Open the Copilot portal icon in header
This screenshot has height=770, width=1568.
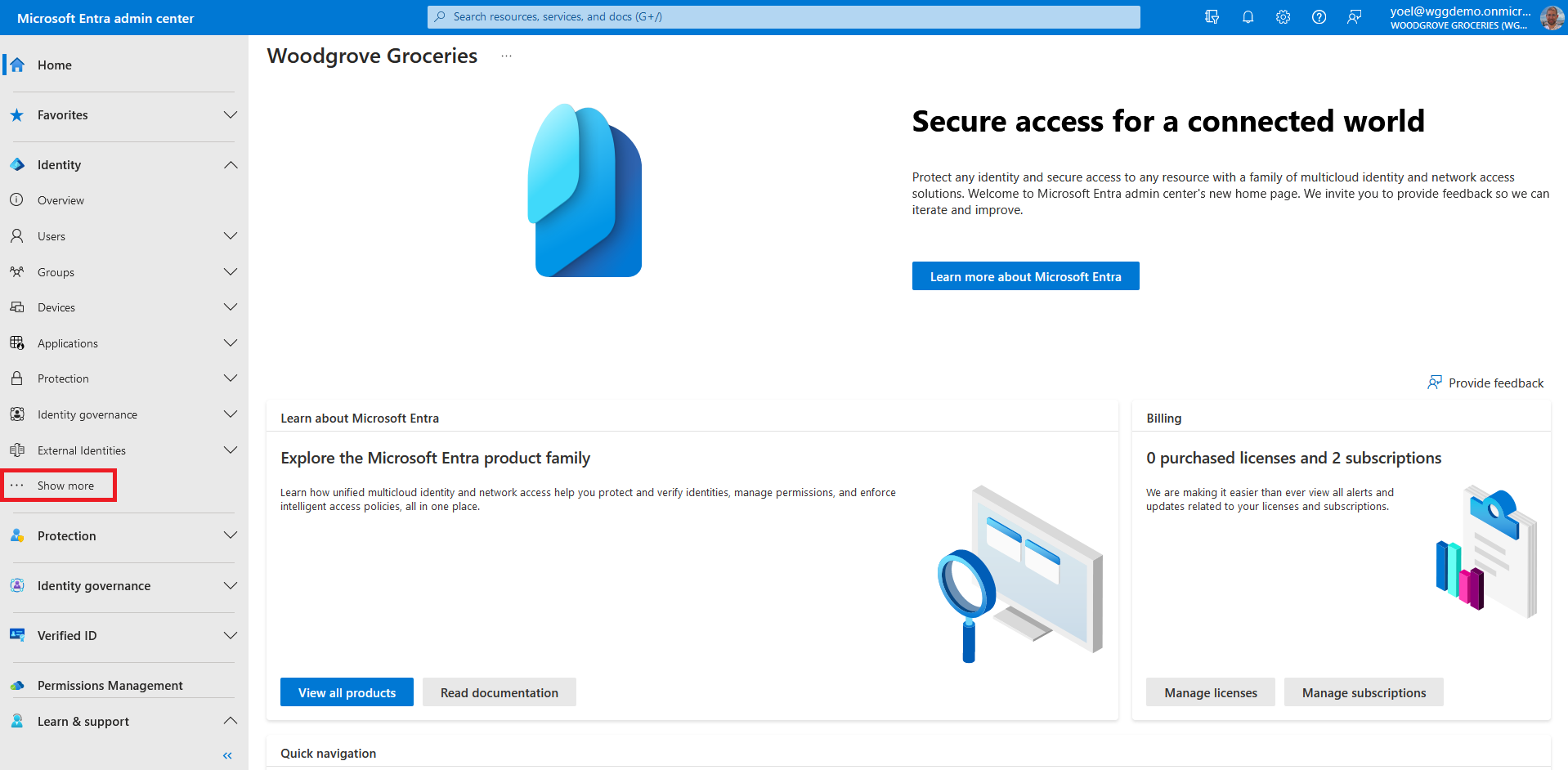tap(1212, 17)
